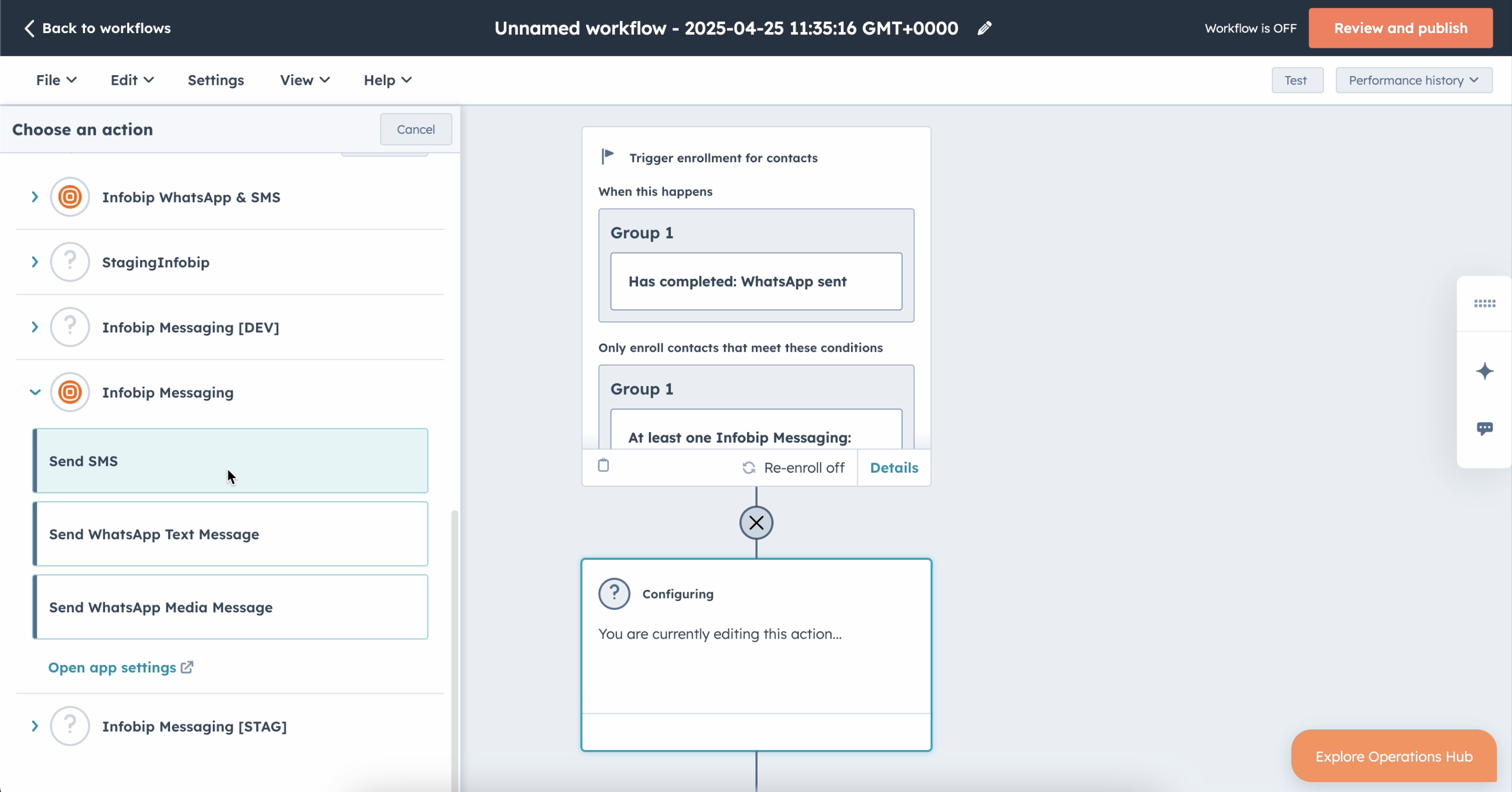Image resolution: width=1512 pixels, height=792 pixels.
Task: Click the Infobip WhatsApp & SMS app icon
Action: tap(70, 196)
